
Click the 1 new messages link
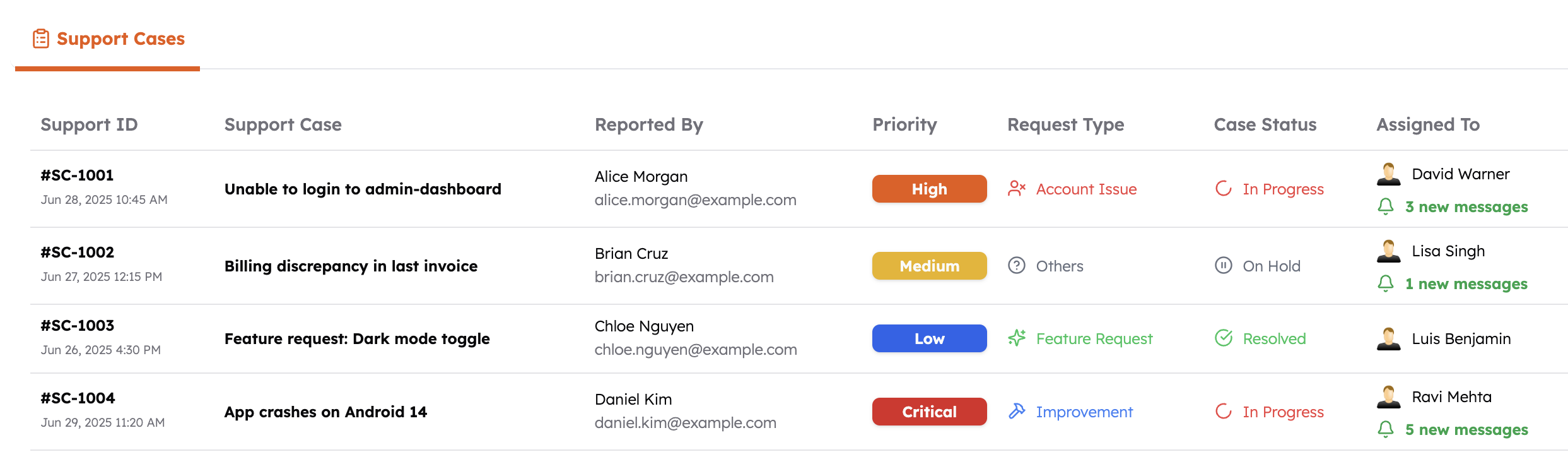[x=1466, y=284]
